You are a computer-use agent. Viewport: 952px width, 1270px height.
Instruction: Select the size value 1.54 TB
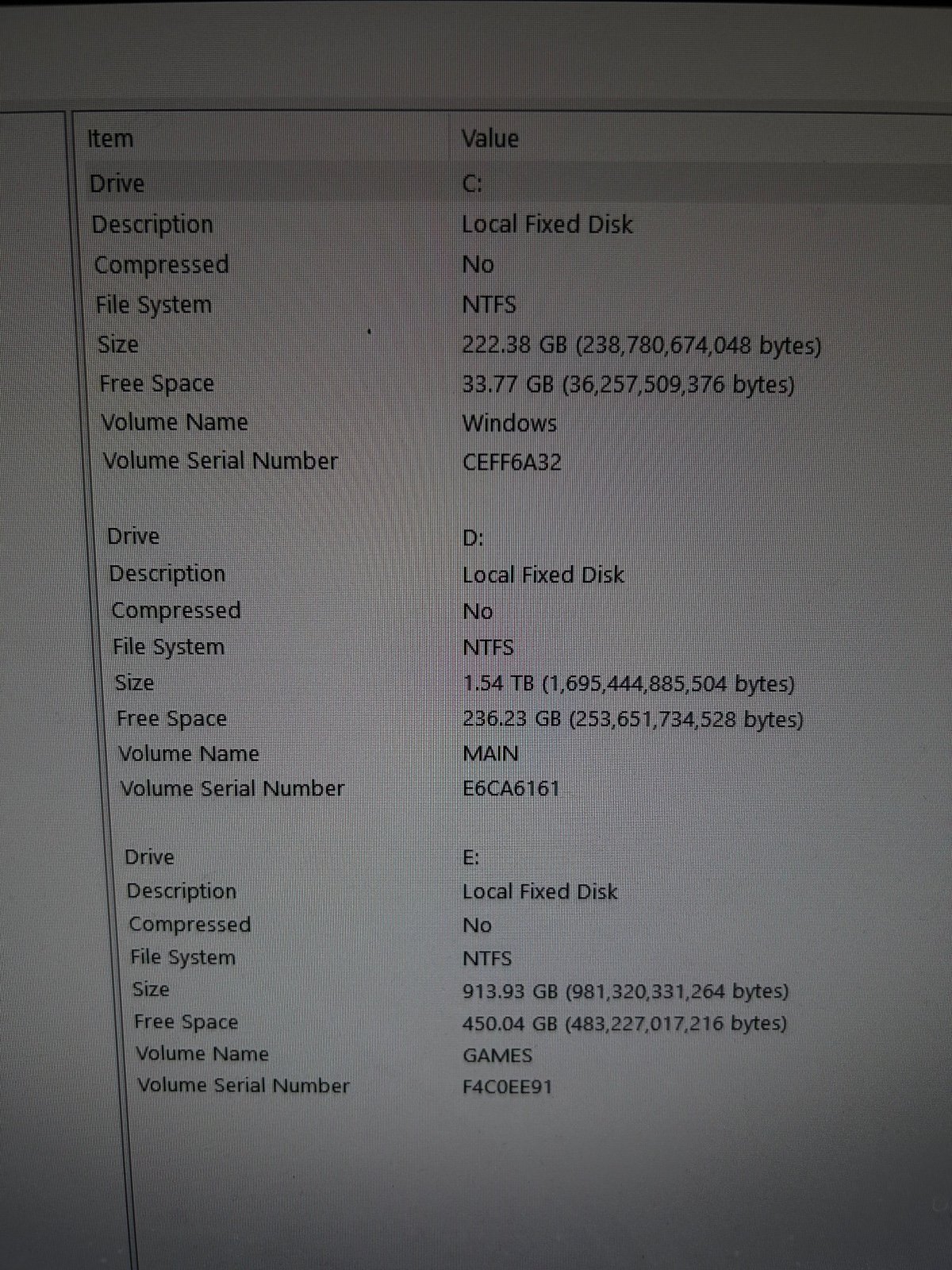click(x=628, y=683)
